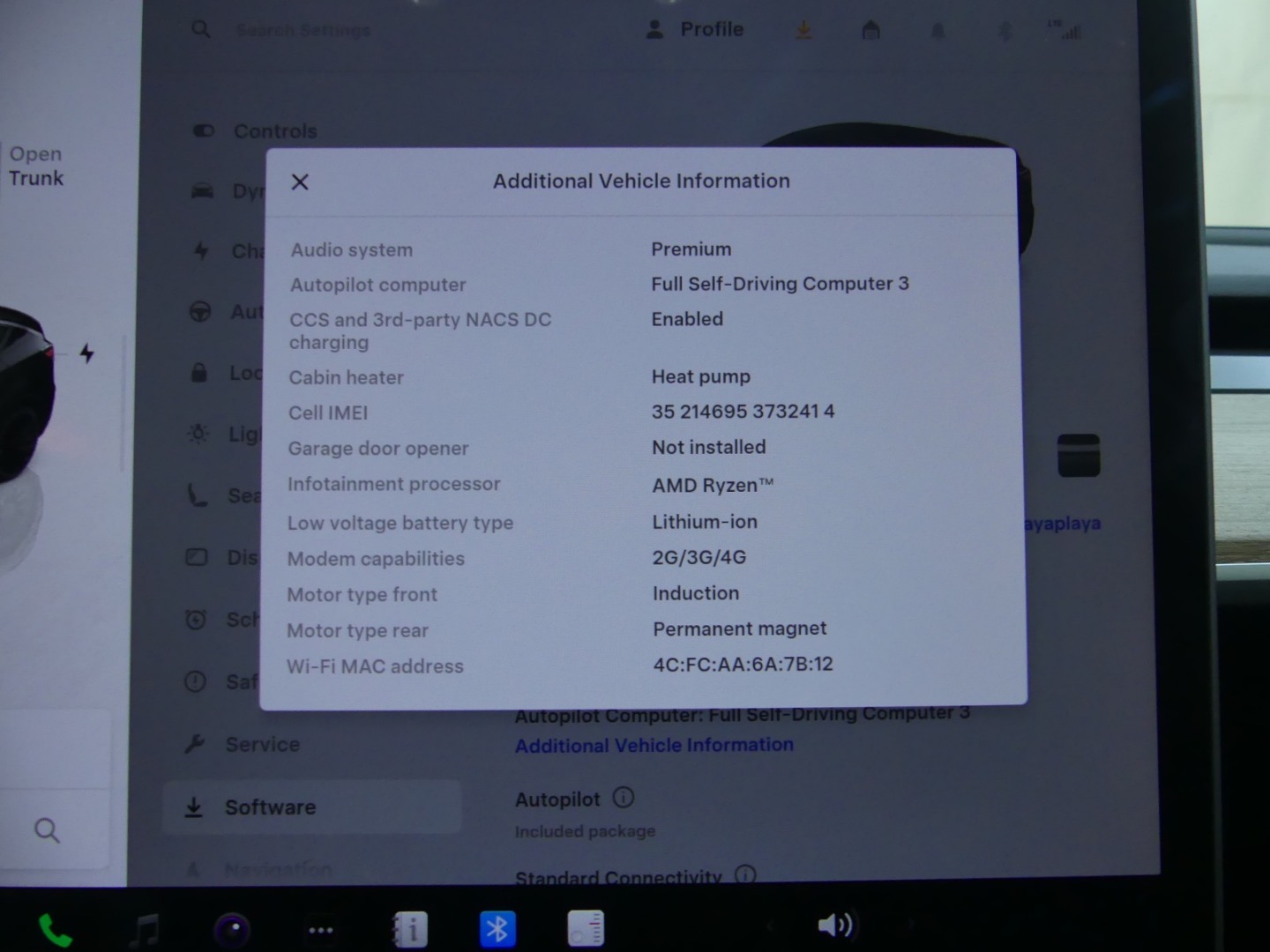The height and width of the screenshot is (952, 1270).
Task: Close the Additional Vehicle Information dialog
Action: [x=300, y=182]
